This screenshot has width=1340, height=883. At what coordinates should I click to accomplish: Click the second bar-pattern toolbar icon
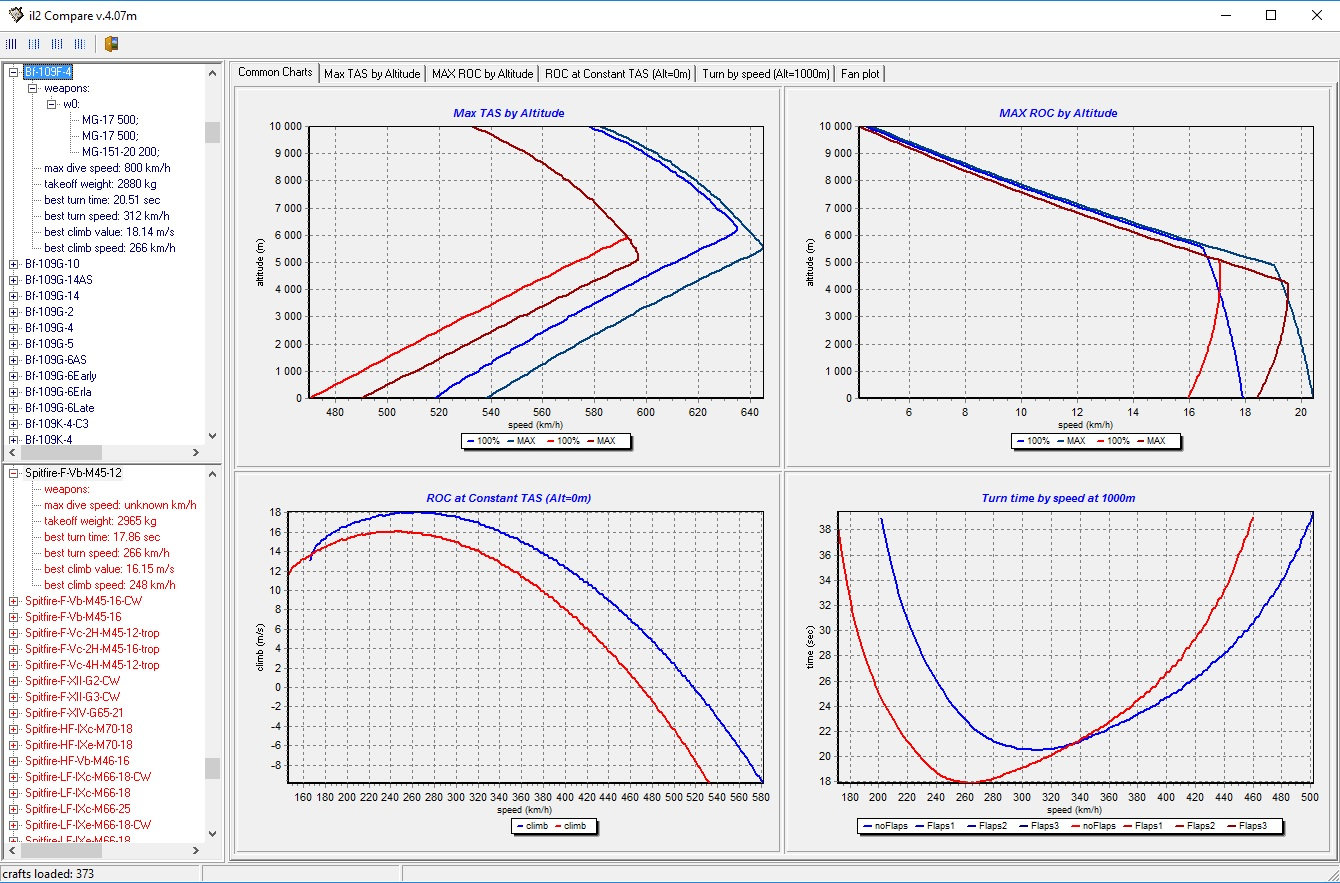(x=34, y=44)
